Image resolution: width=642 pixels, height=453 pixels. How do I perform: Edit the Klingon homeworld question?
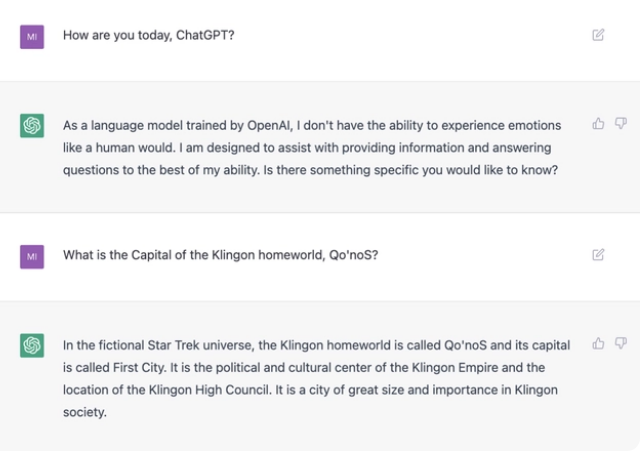(x=598, y=254)
